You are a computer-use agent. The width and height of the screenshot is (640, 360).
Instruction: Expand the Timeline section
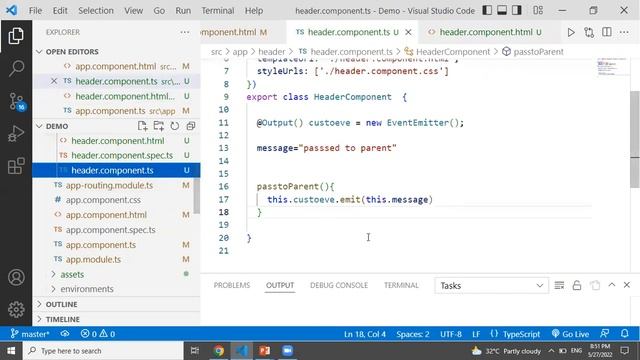[x=62, y=319]
